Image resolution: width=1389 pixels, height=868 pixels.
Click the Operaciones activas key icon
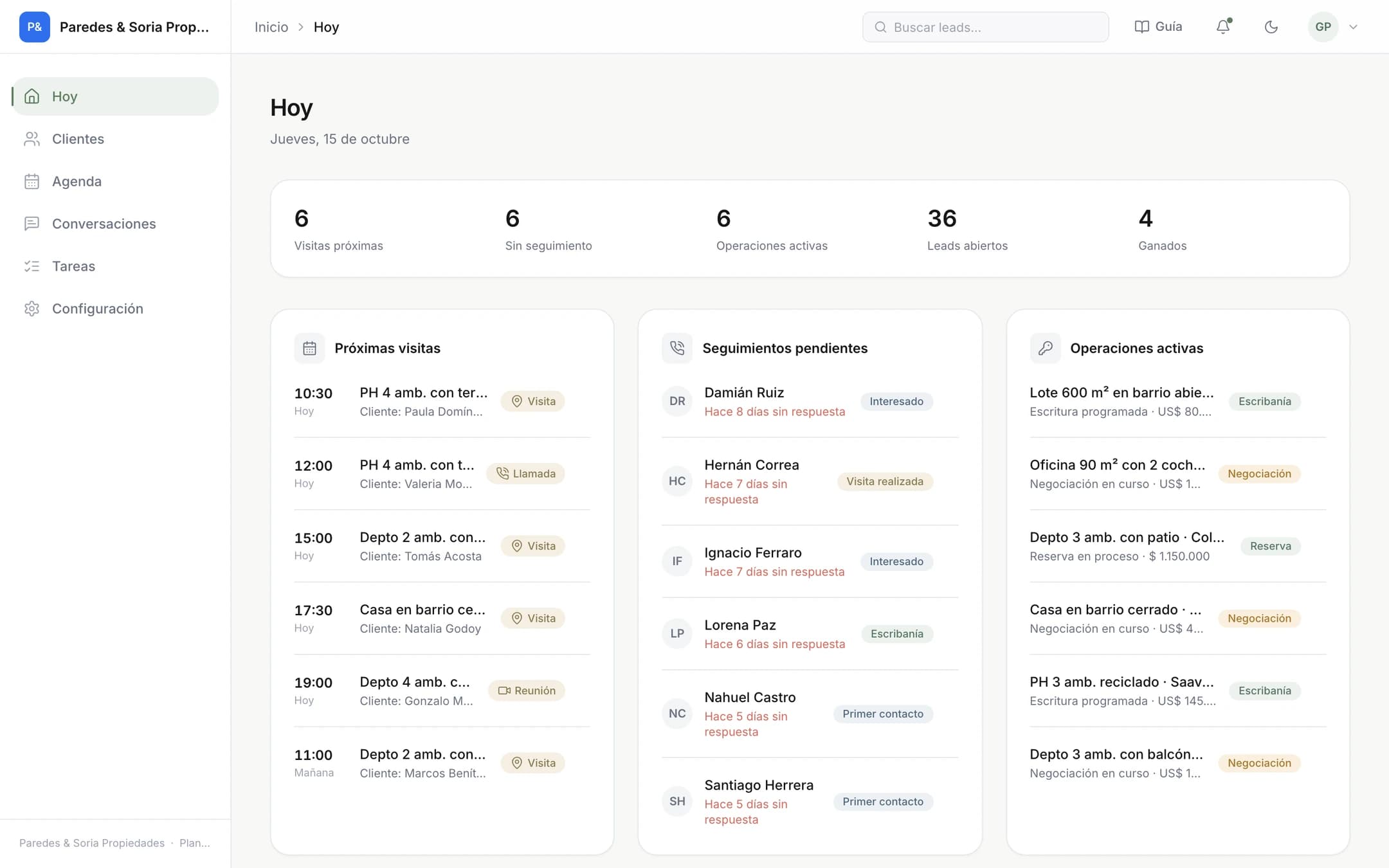point(1045,348)
